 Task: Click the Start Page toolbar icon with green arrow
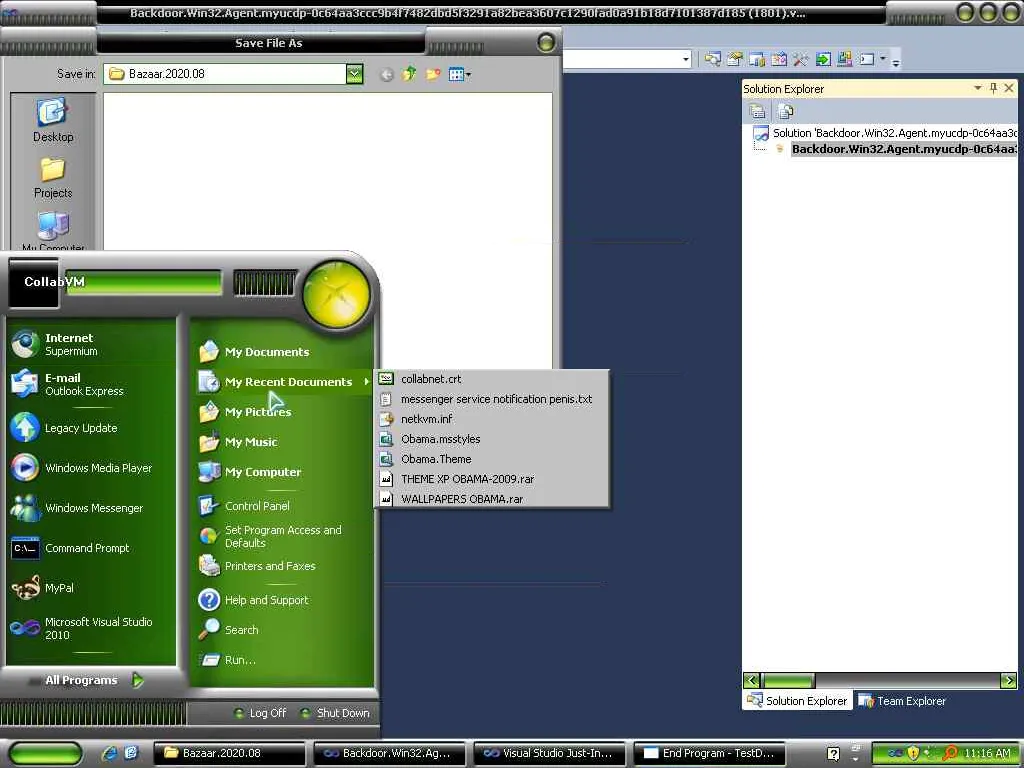pos(823,59)
